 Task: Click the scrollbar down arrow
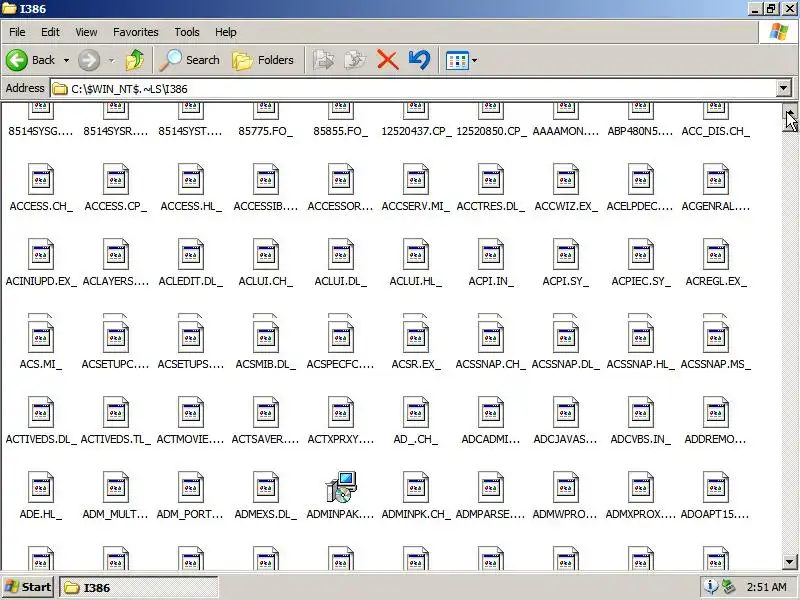(x=790, y=562)
